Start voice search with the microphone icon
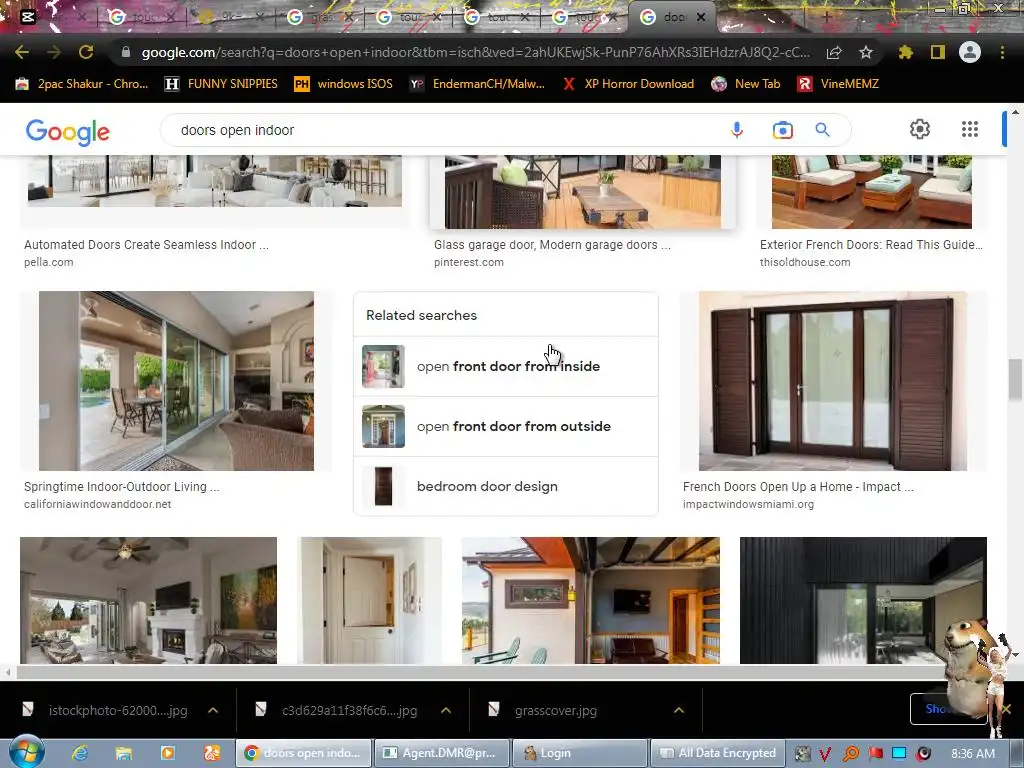The height and width of the screenshot is (768, 1024). pos(737,130)
